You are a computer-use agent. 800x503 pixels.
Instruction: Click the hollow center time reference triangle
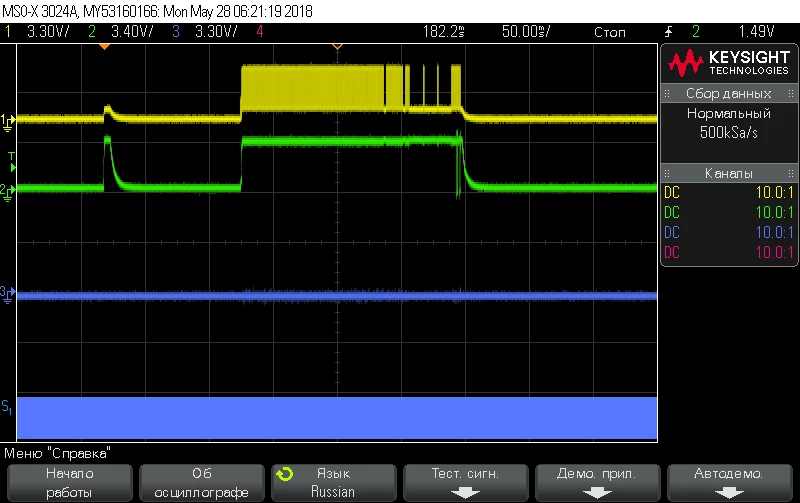pos(337,47)
